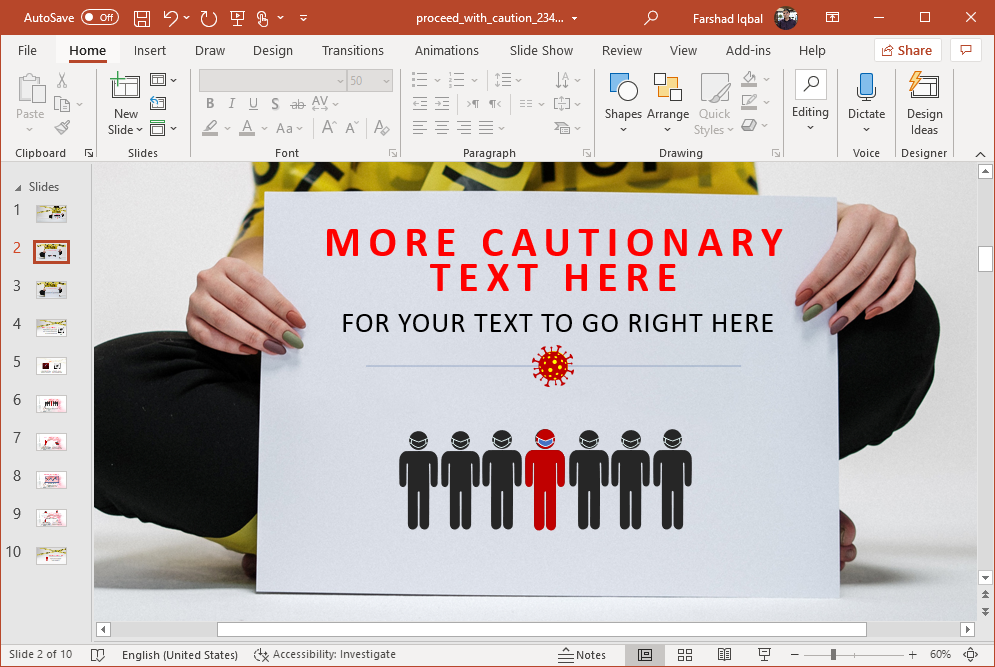Select slide 5 thumbnail
The width and height of the screenshot is (995, 667).
tap(51, 366)
